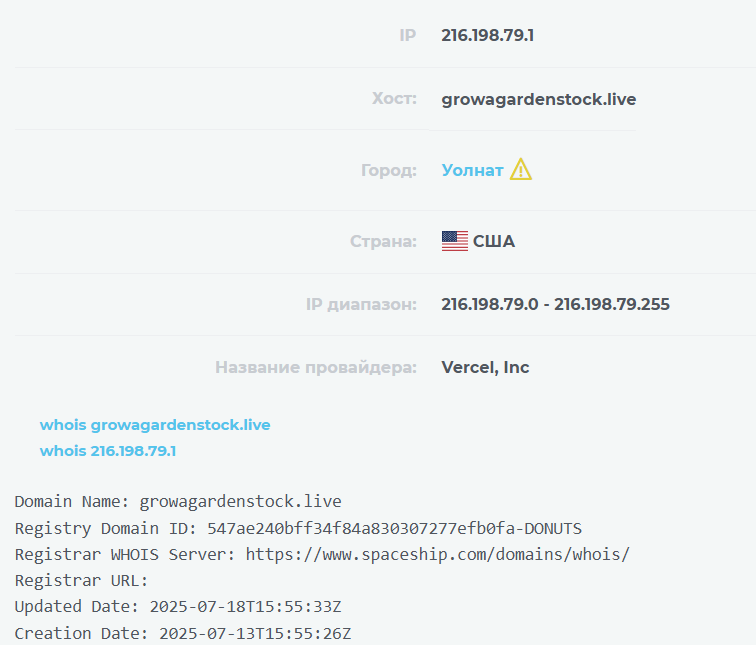Open the whois growagardenstock.live link

[155, 425]
